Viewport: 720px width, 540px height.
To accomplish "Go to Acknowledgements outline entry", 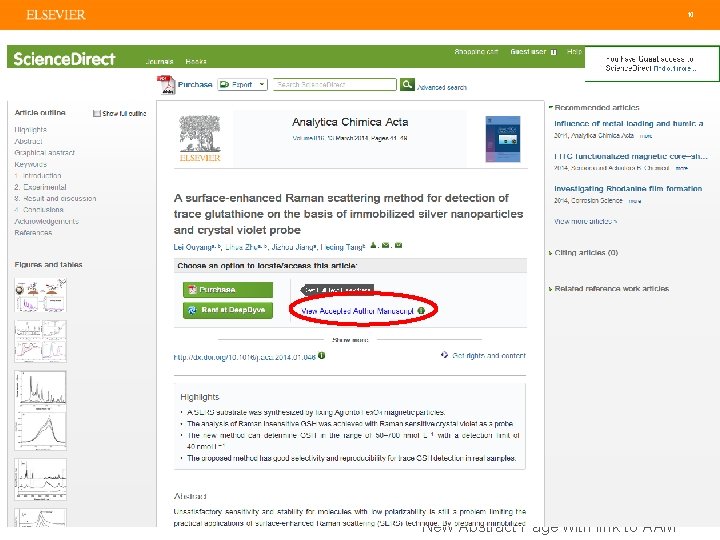I will click(46, 221).
